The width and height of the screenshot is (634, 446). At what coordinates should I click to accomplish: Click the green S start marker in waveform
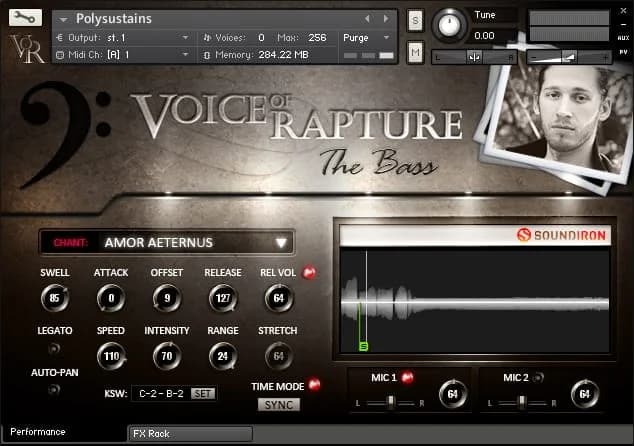coord(363,347)
